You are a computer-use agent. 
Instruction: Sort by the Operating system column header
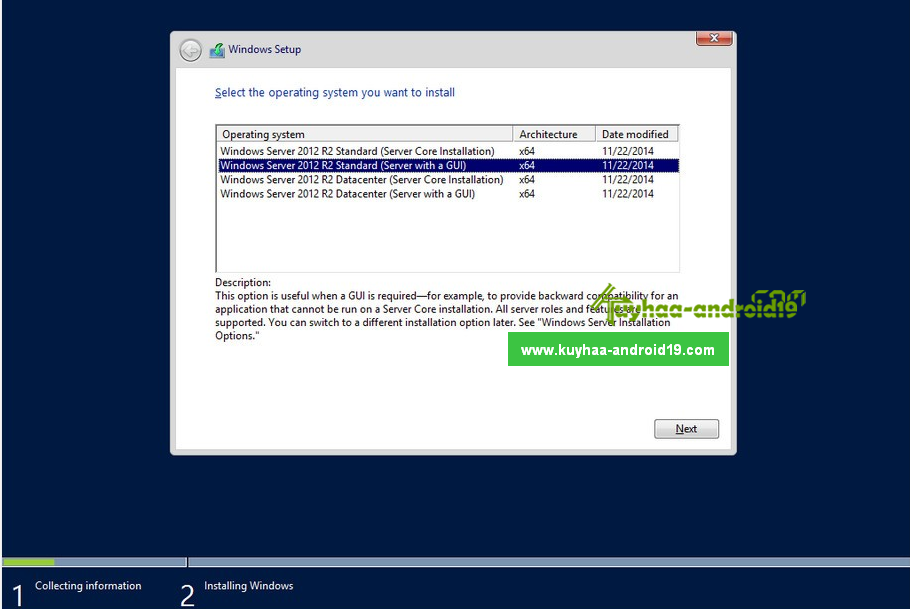click(x=364, y=134)
